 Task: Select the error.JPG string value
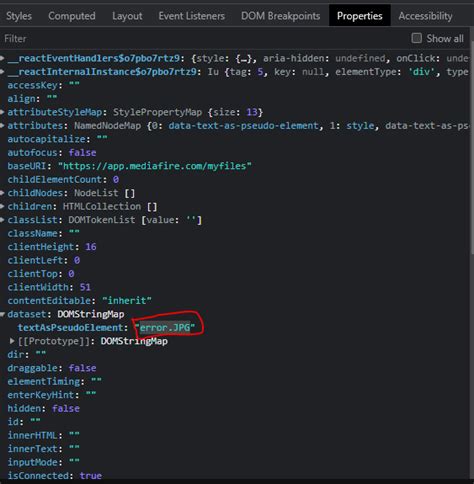(x=165, y=328)
